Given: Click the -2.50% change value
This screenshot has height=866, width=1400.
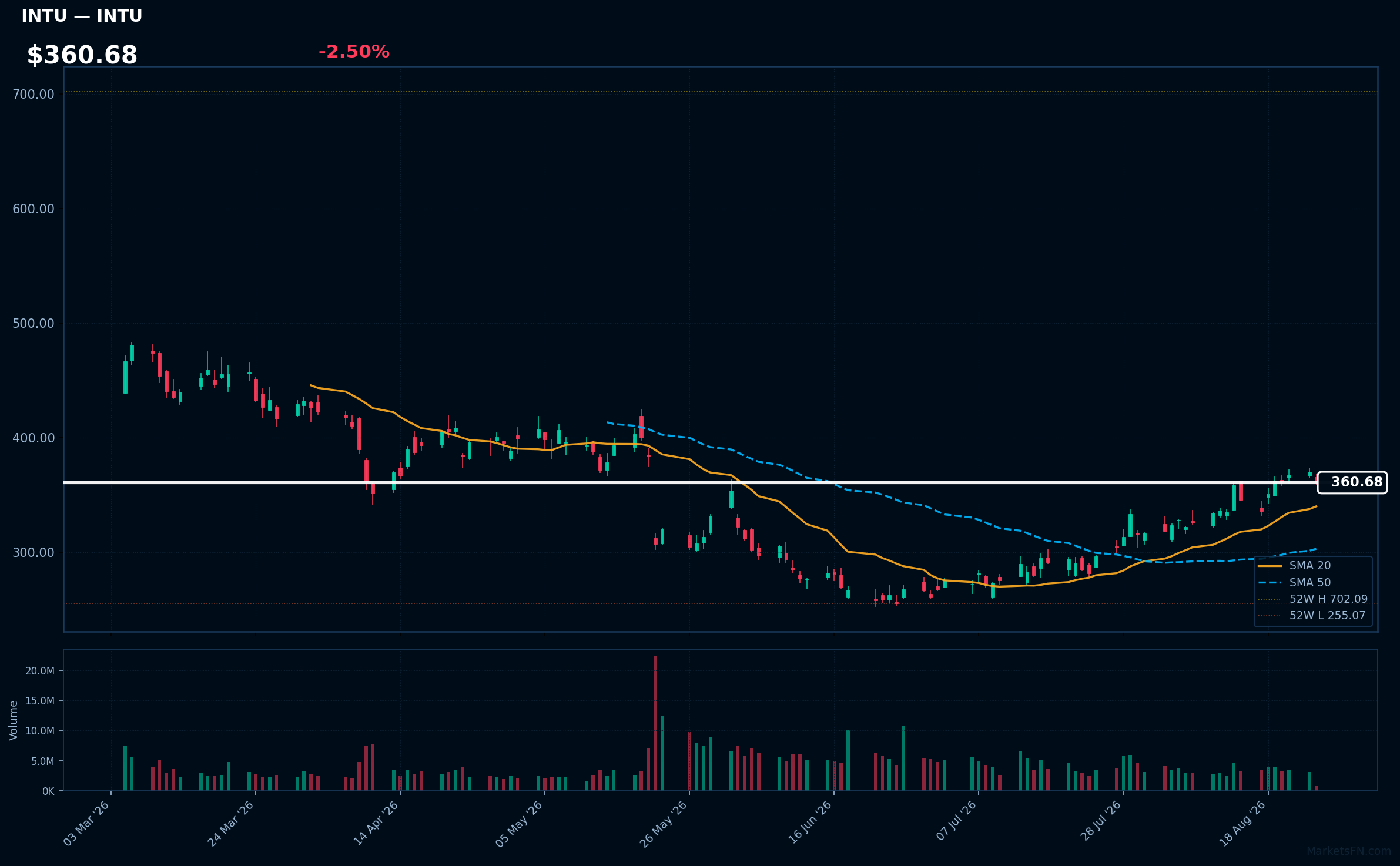Looking at the screenshot, I should tap(354, 52).
